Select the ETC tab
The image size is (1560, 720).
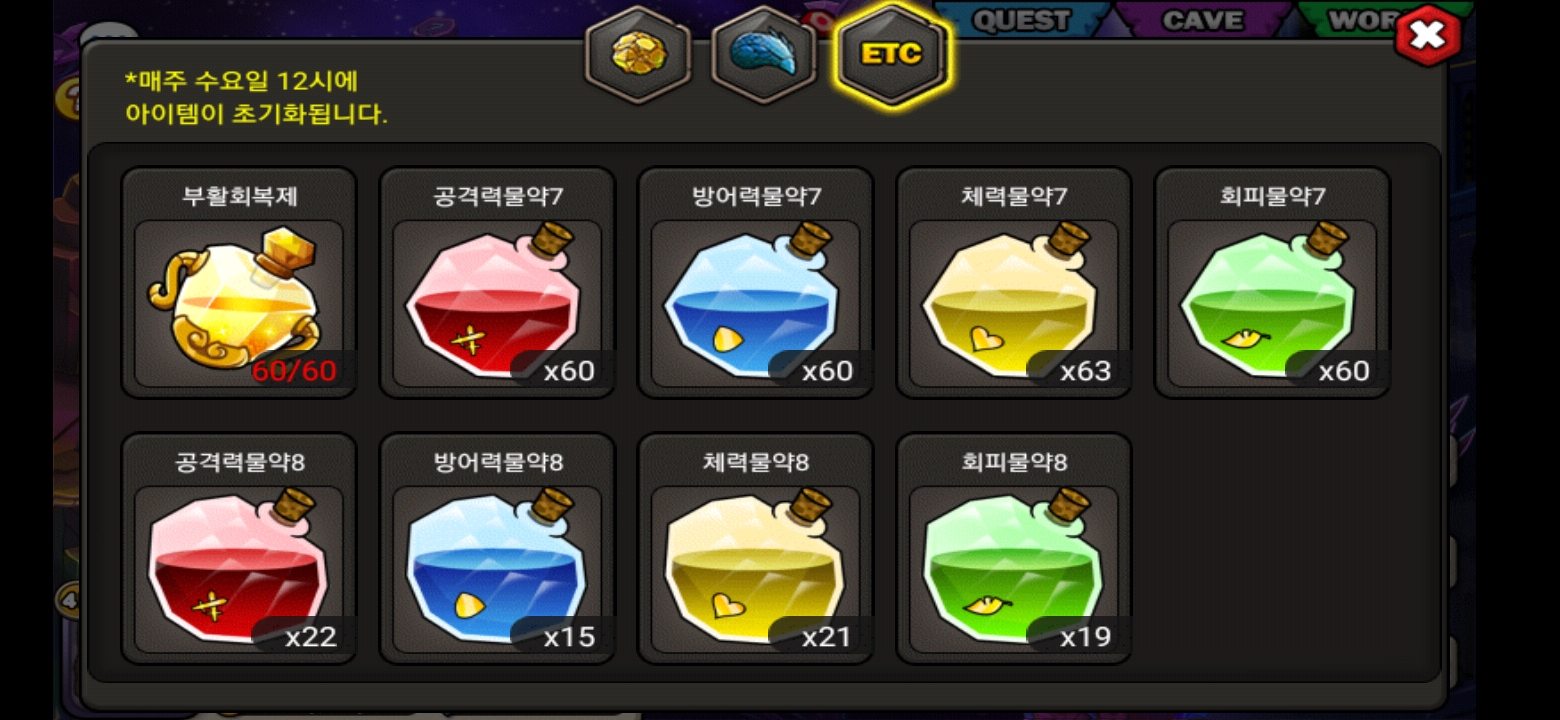click(x=891, y=54)
